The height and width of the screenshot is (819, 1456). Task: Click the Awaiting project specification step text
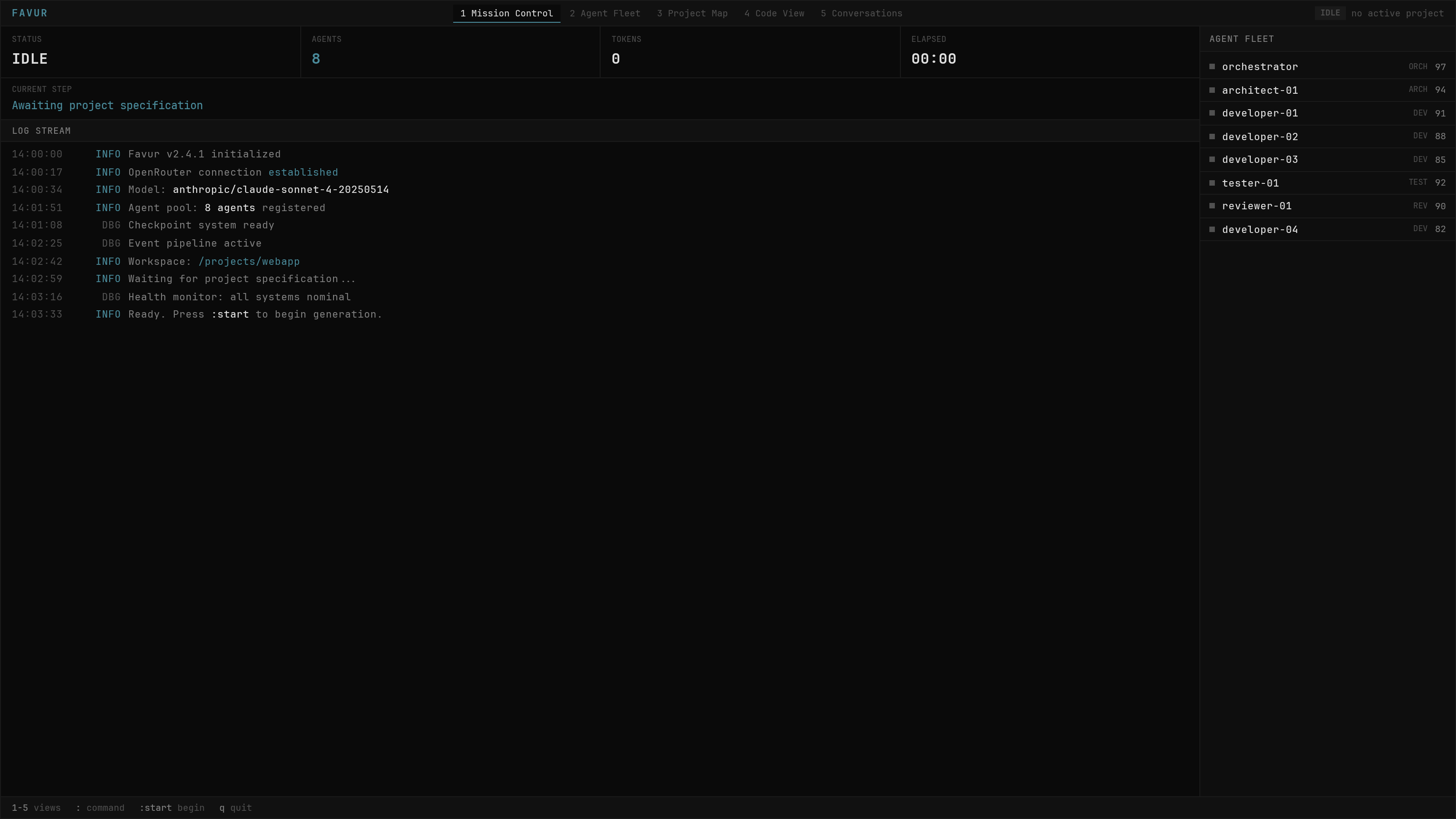coord(107,105)
